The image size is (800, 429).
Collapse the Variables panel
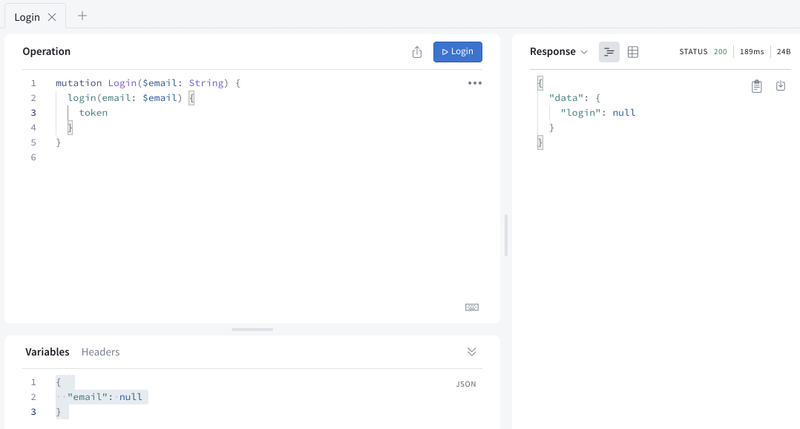click(471, 351)
